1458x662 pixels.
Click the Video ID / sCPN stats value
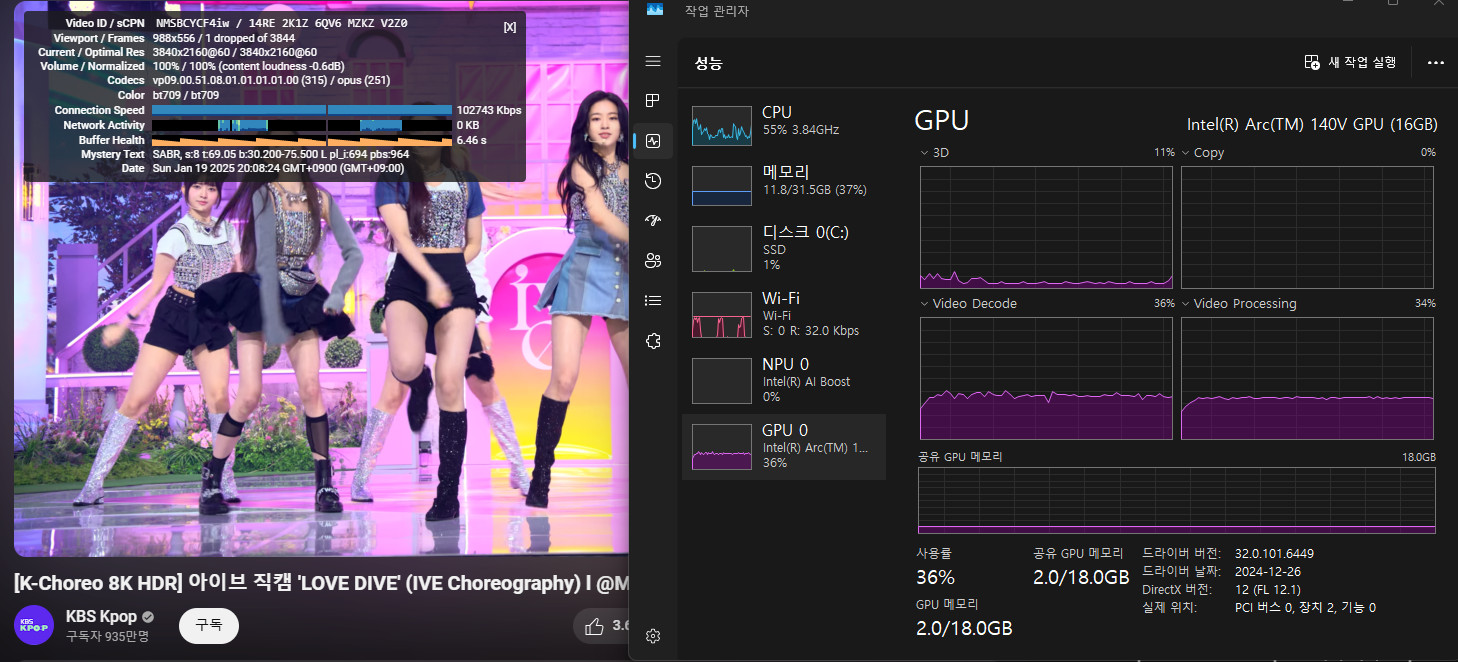coord(281,22)
